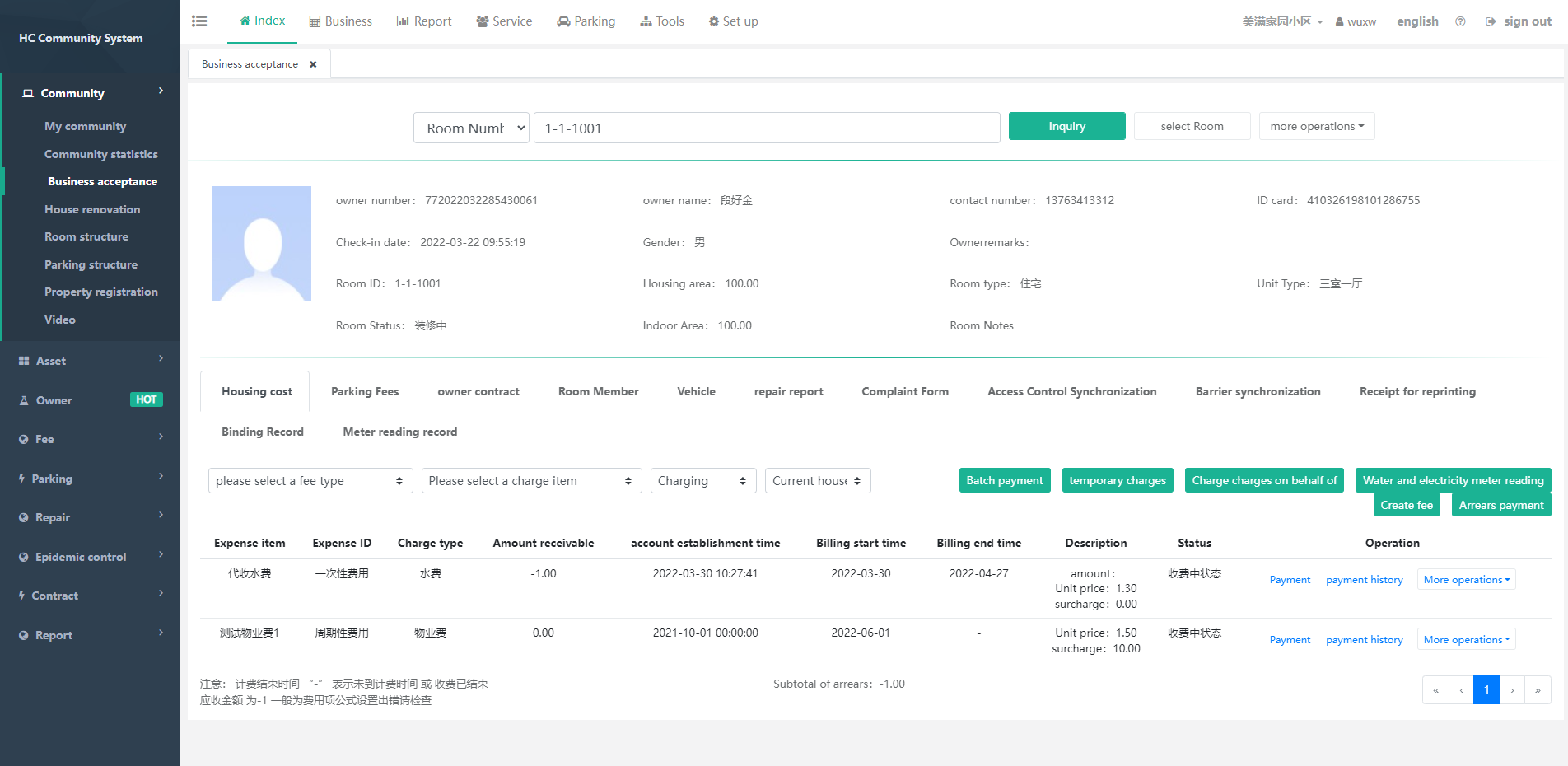The width and height of the screenshot is (1568, 766).
Task: Click the Batch payment button
Action: click(1004, 480)
